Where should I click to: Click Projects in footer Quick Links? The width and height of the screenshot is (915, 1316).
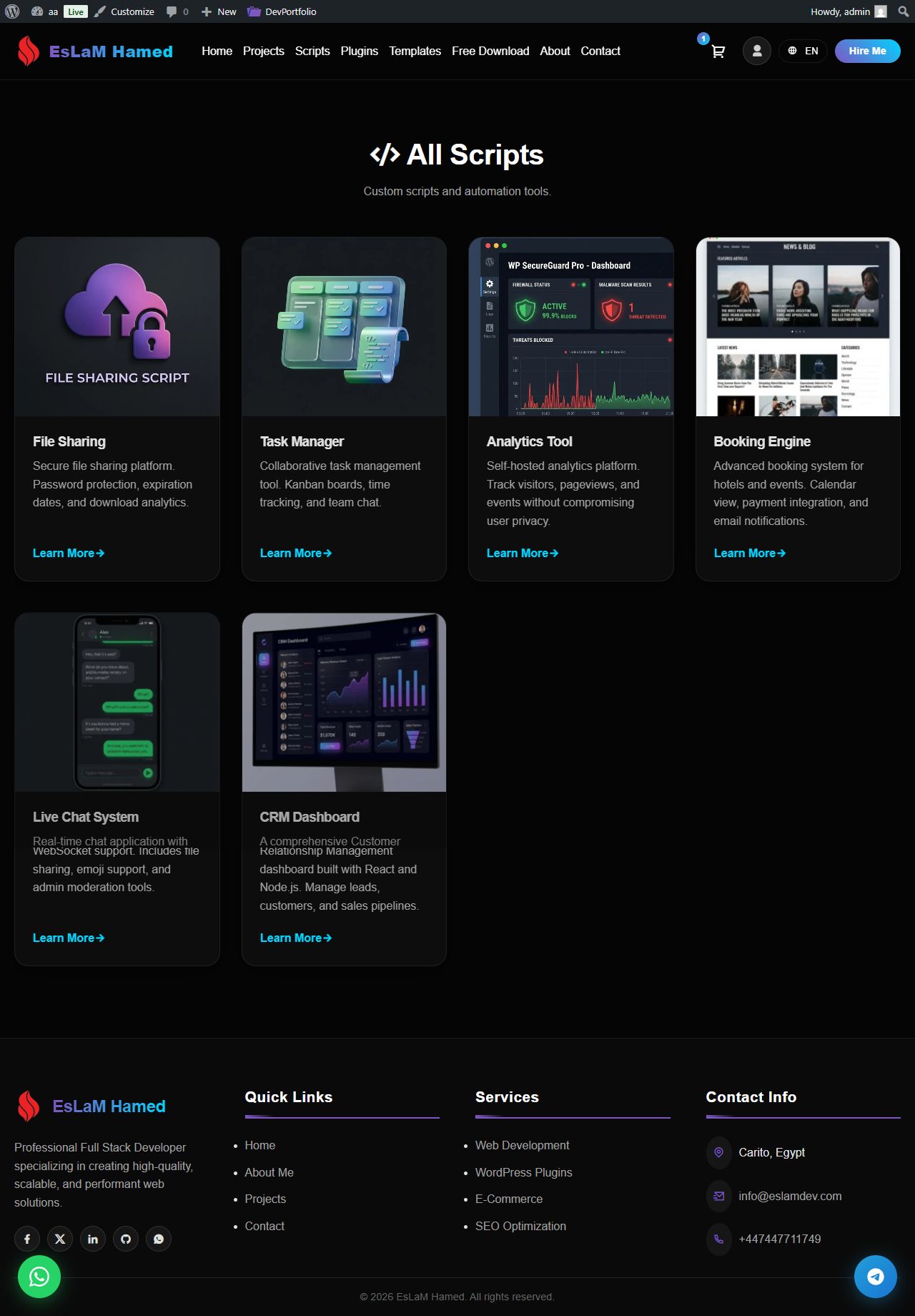pyautogui.click(x=265, y=1199)
